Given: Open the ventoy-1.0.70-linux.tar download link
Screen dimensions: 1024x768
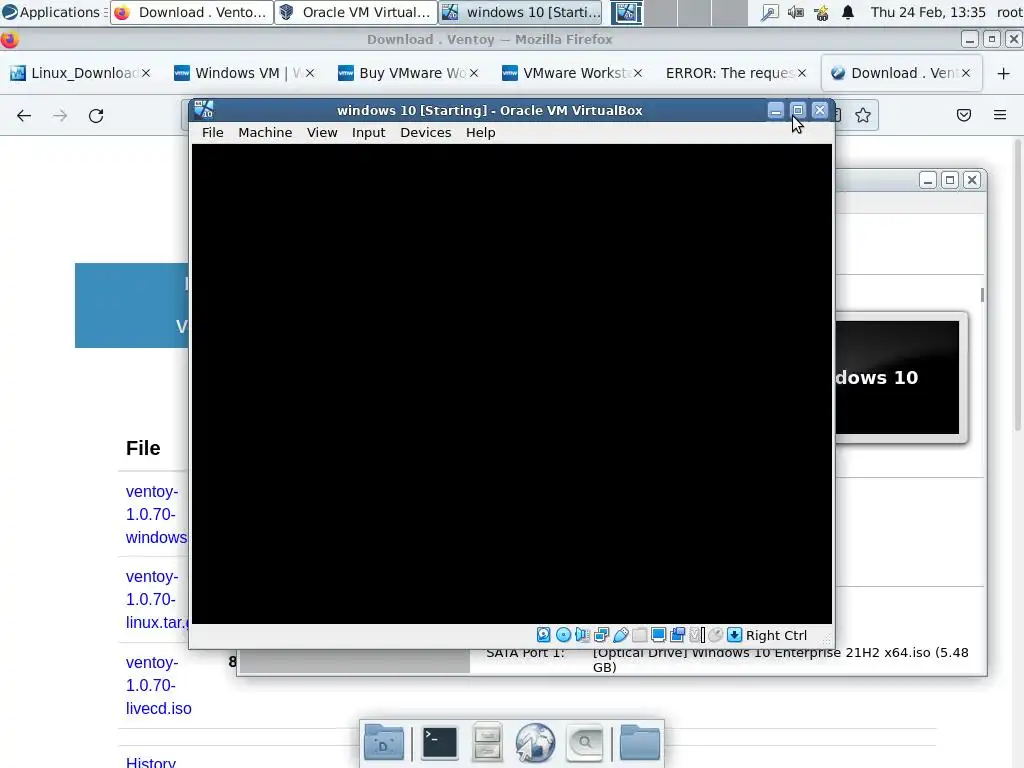Looking at the screenshot, I should [157, 599].
